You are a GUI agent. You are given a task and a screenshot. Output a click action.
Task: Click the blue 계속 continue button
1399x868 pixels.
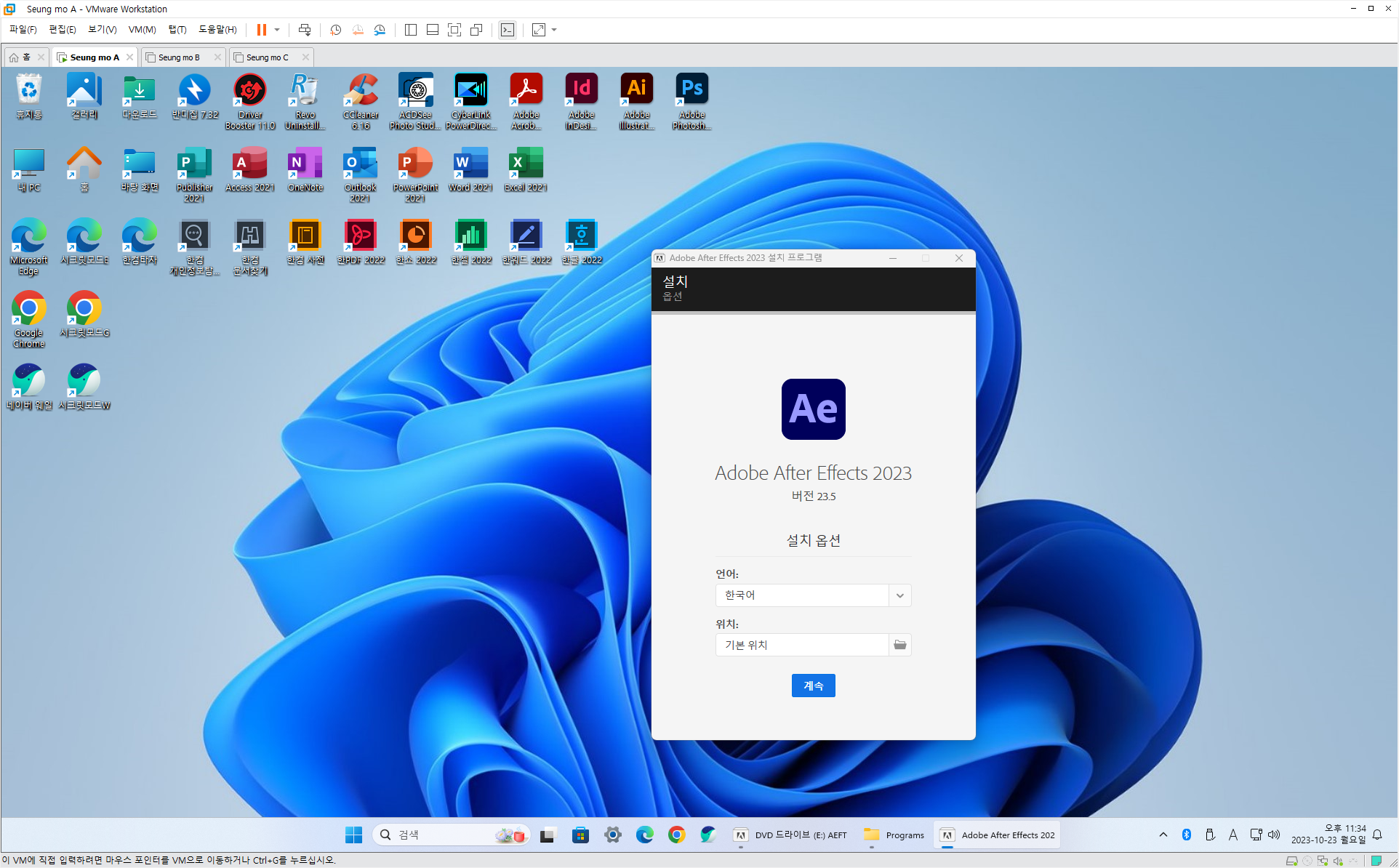pyautogui.click(x=813, y=686)
